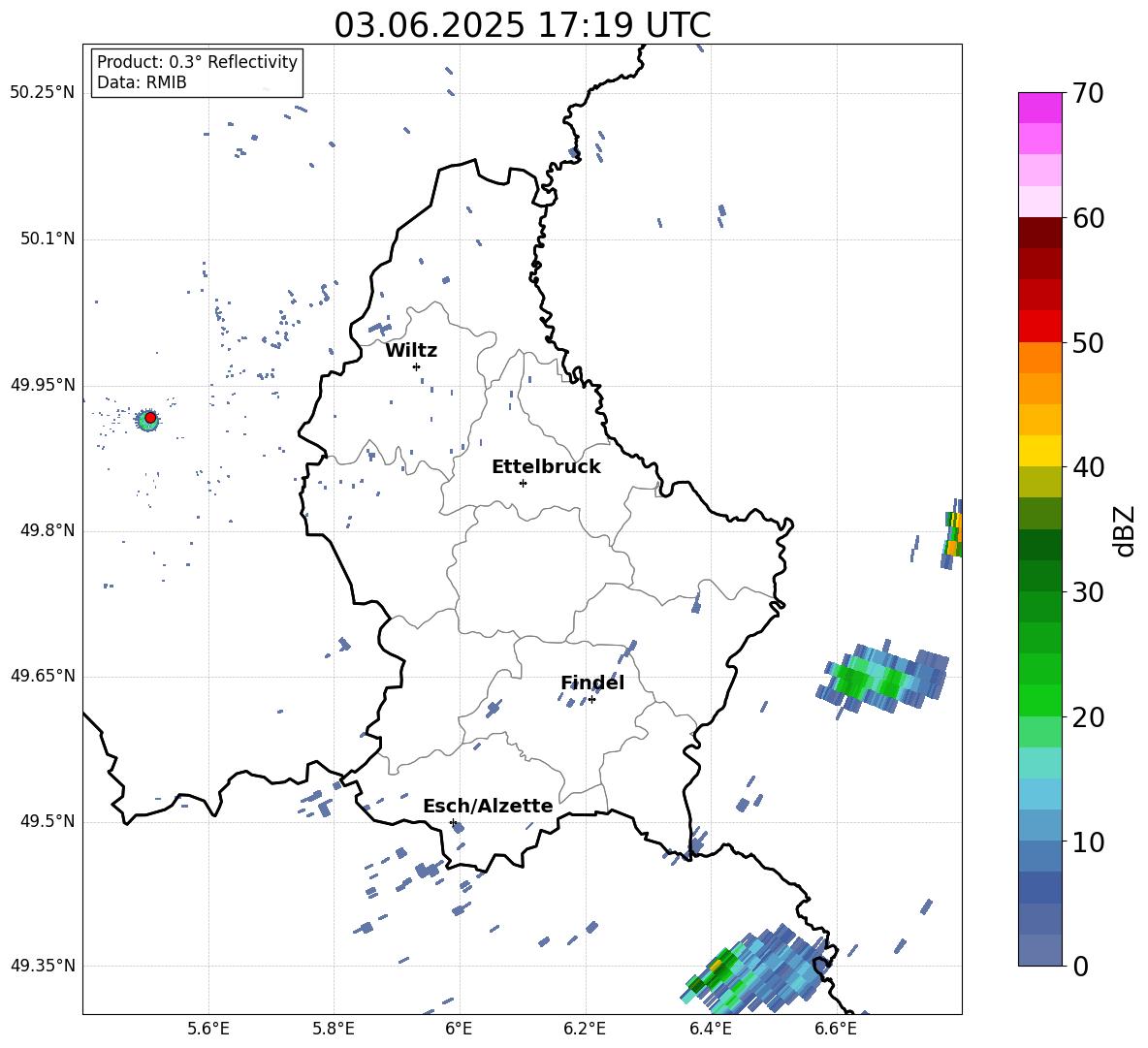Click the 10 value on the colorbar

pos(1088,842)
